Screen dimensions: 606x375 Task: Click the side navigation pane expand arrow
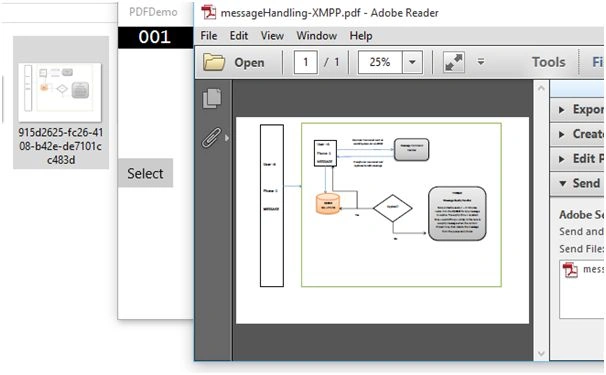227,138
